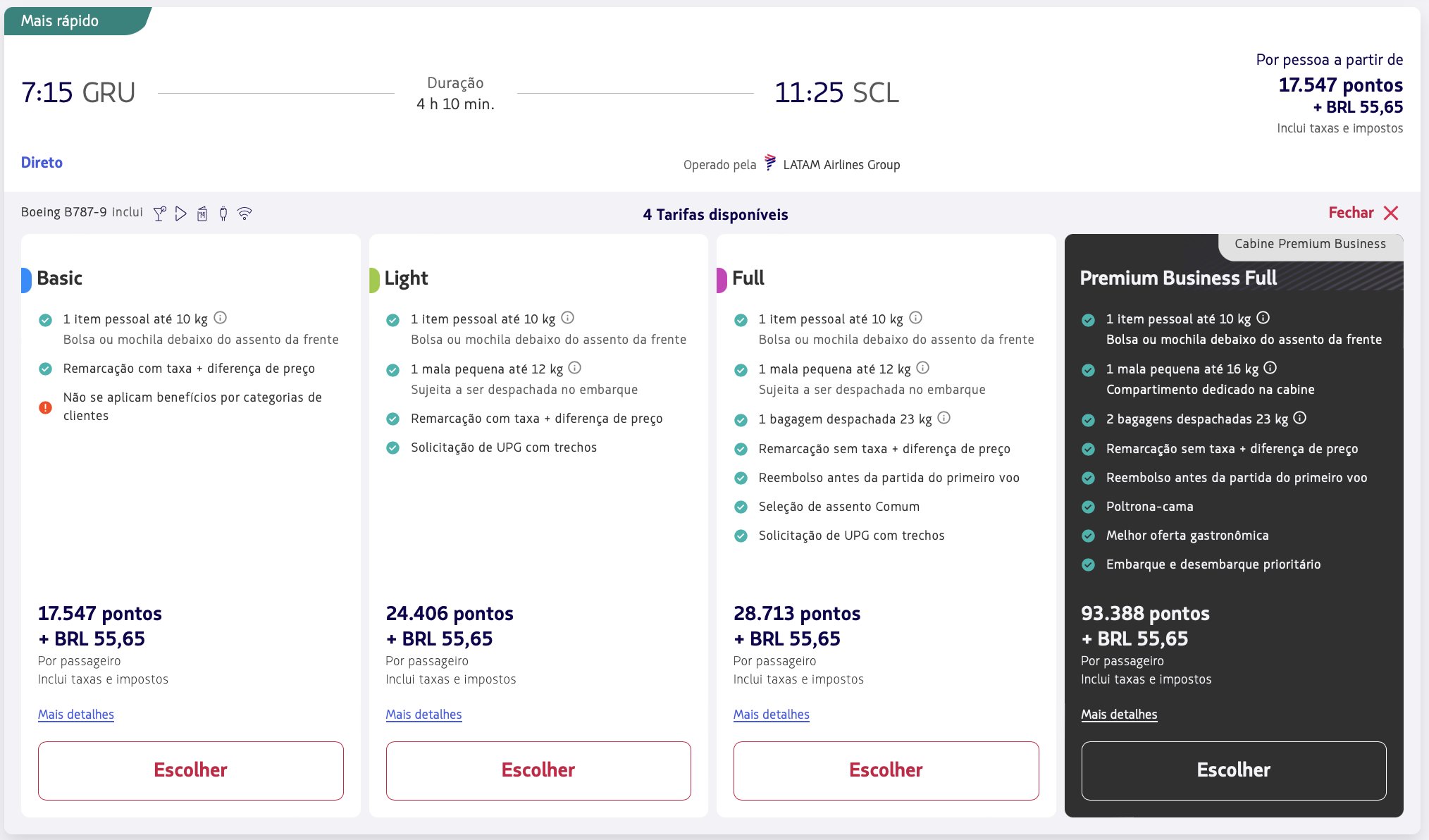Click the USB power plug amenity icon
Screen dimensions: 1429x840
223,214
